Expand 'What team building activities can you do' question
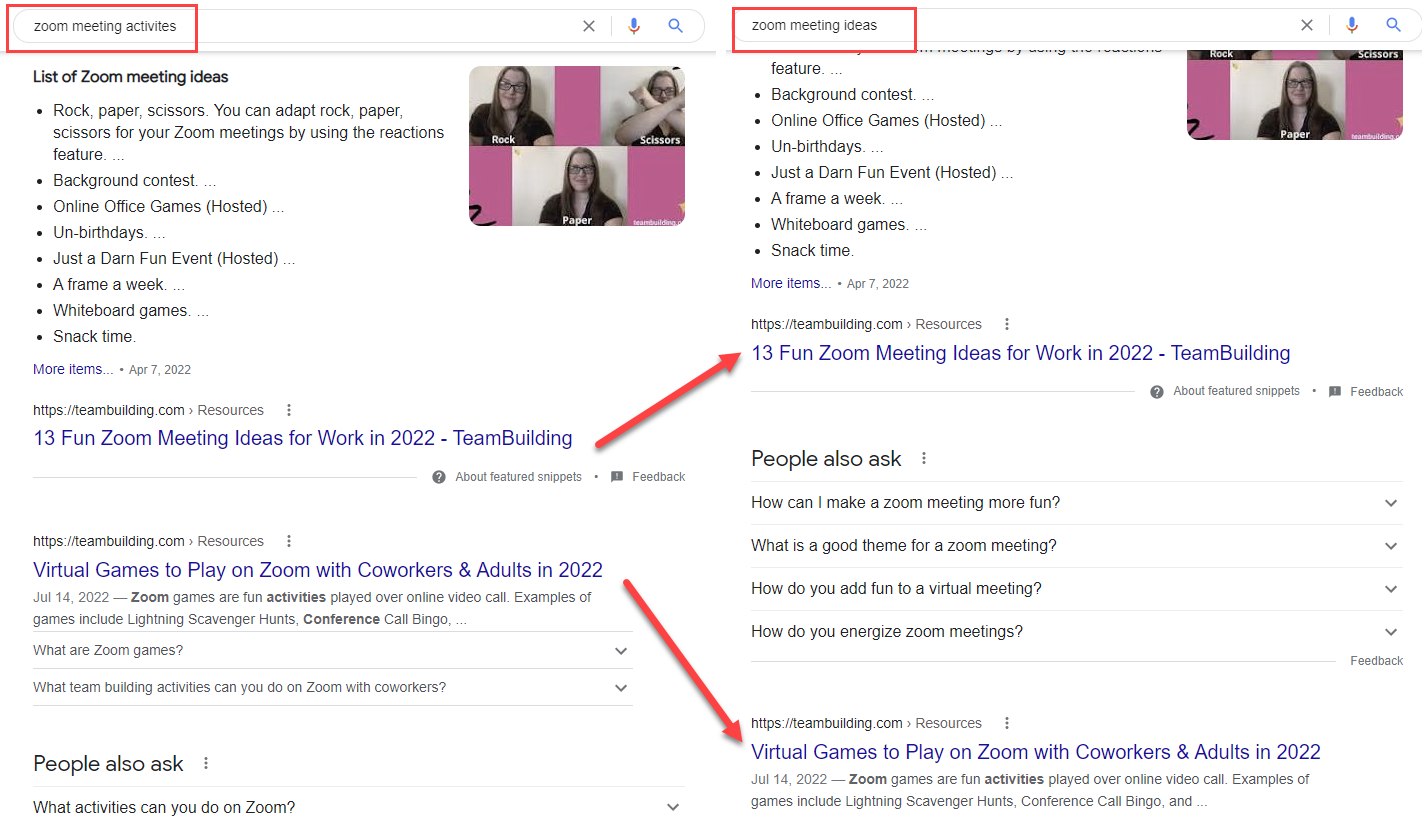The width and height of the screenshot is (1422, 827). [x=333, y=687]
